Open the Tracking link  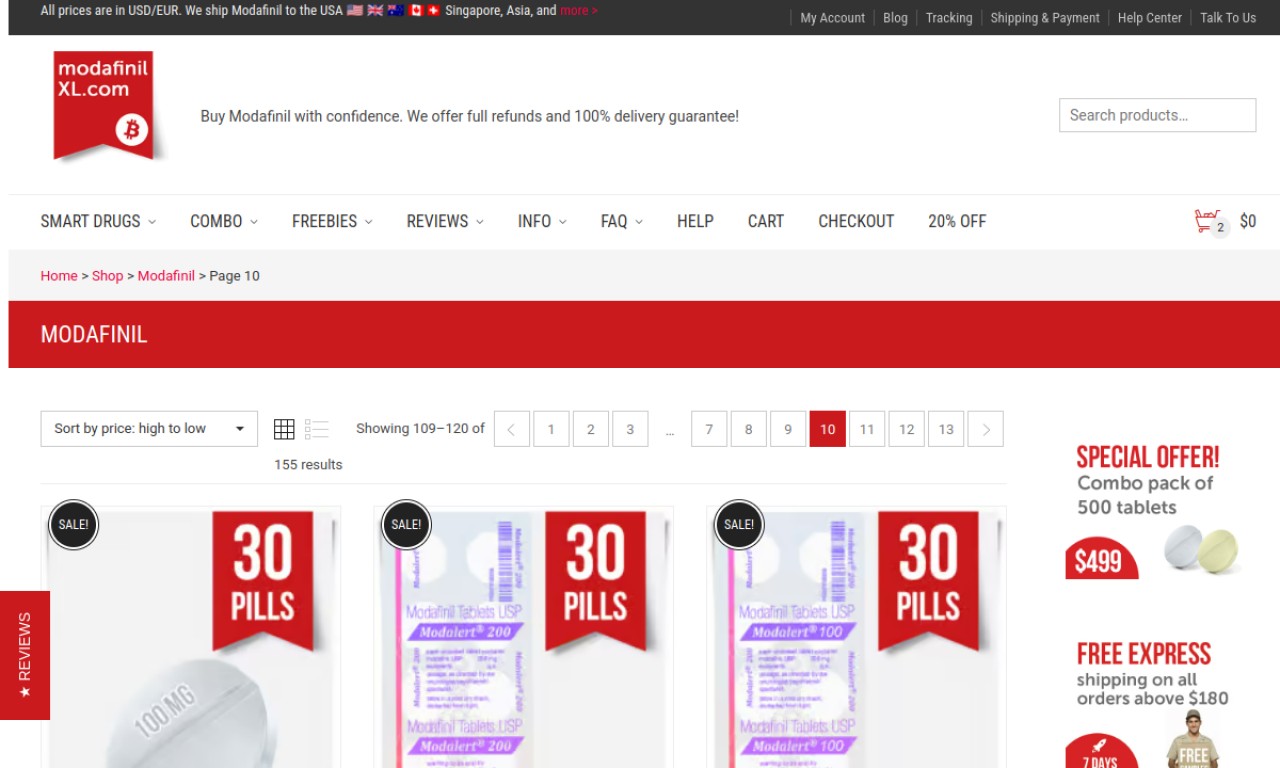(x=949, y=18)
